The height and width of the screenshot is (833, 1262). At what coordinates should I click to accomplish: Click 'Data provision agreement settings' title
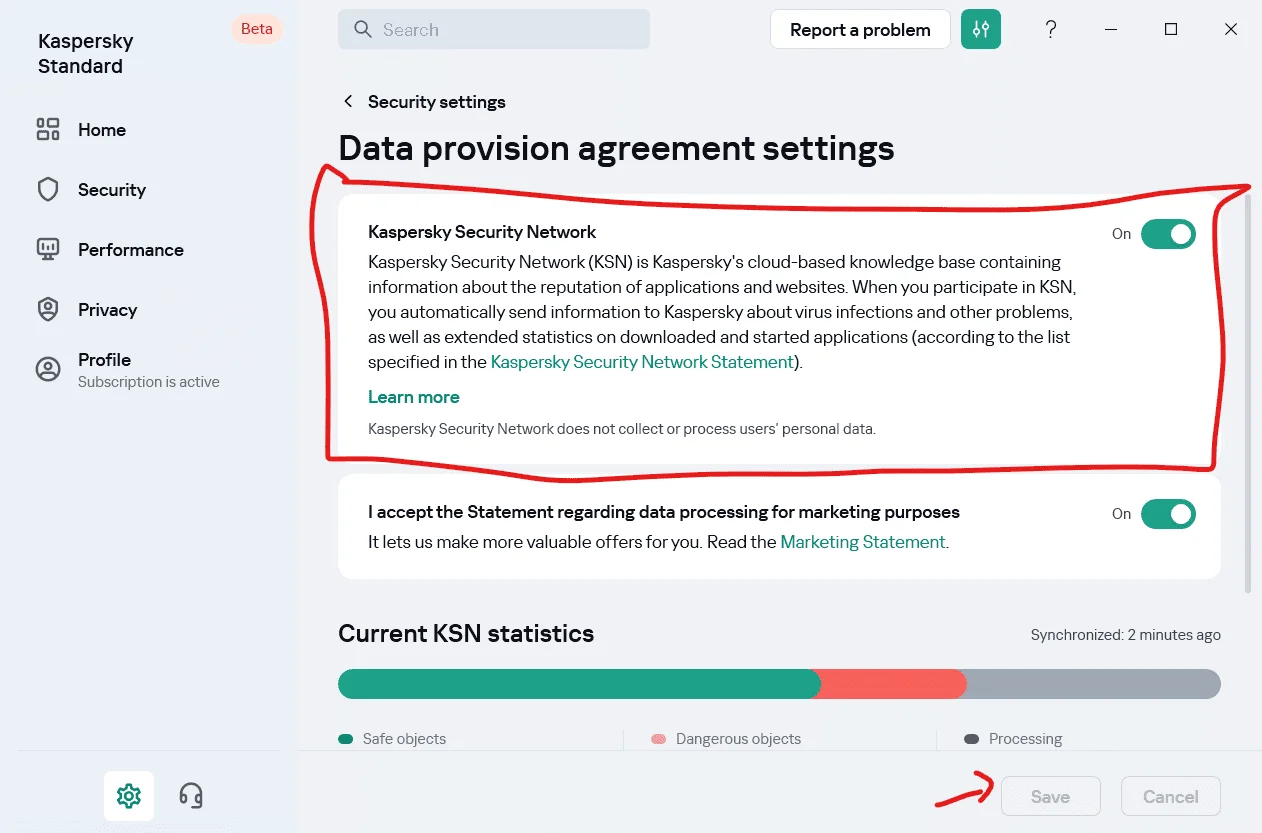[616, 148]
